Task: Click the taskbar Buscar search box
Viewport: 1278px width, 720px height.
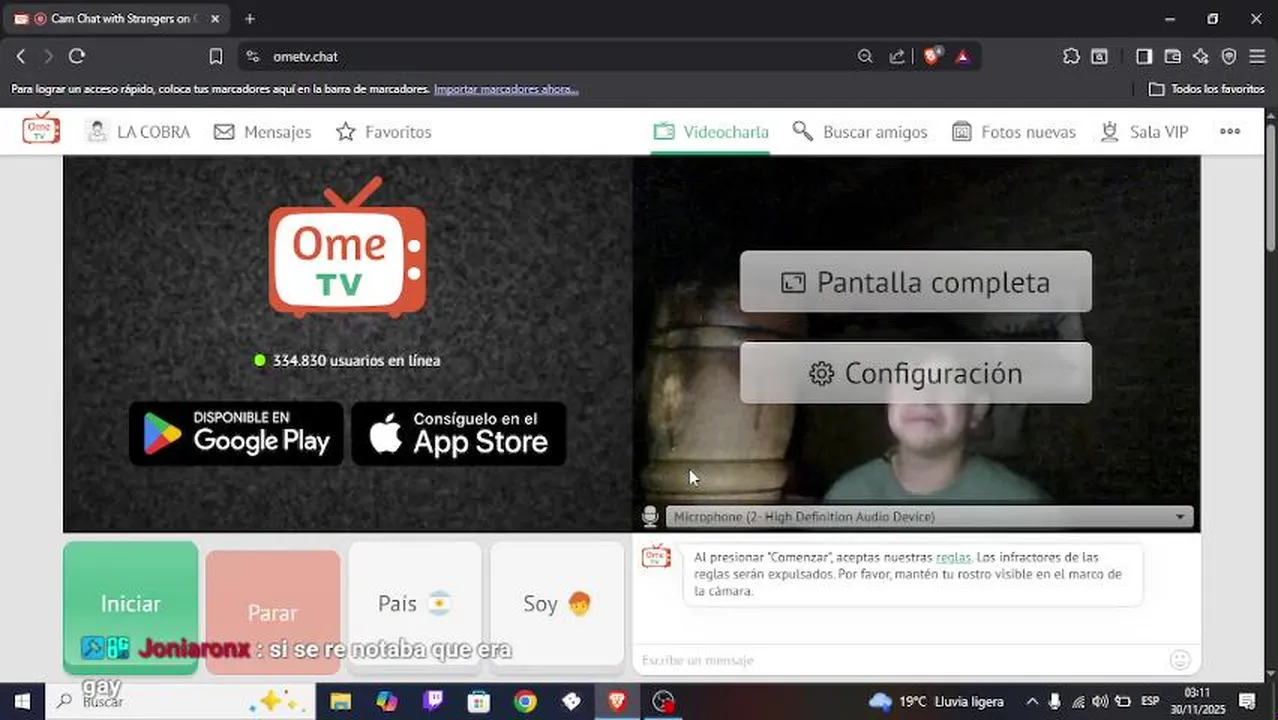Action: [x=180, y=702]
